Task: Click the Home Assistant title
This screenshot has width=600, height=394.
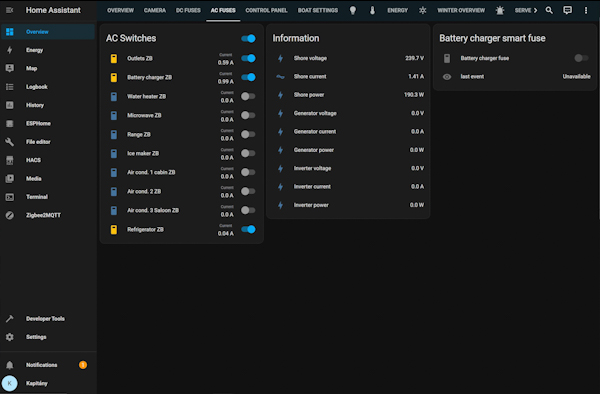Action: tap(53, 10)
